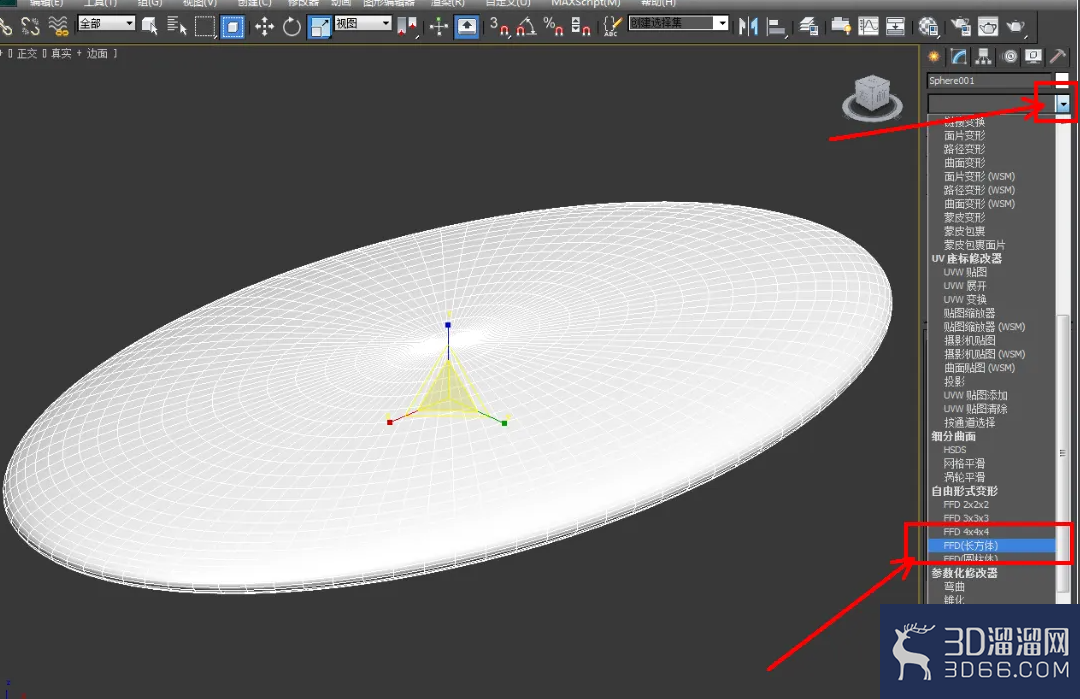Click the Align tool icon

point(777,27)
